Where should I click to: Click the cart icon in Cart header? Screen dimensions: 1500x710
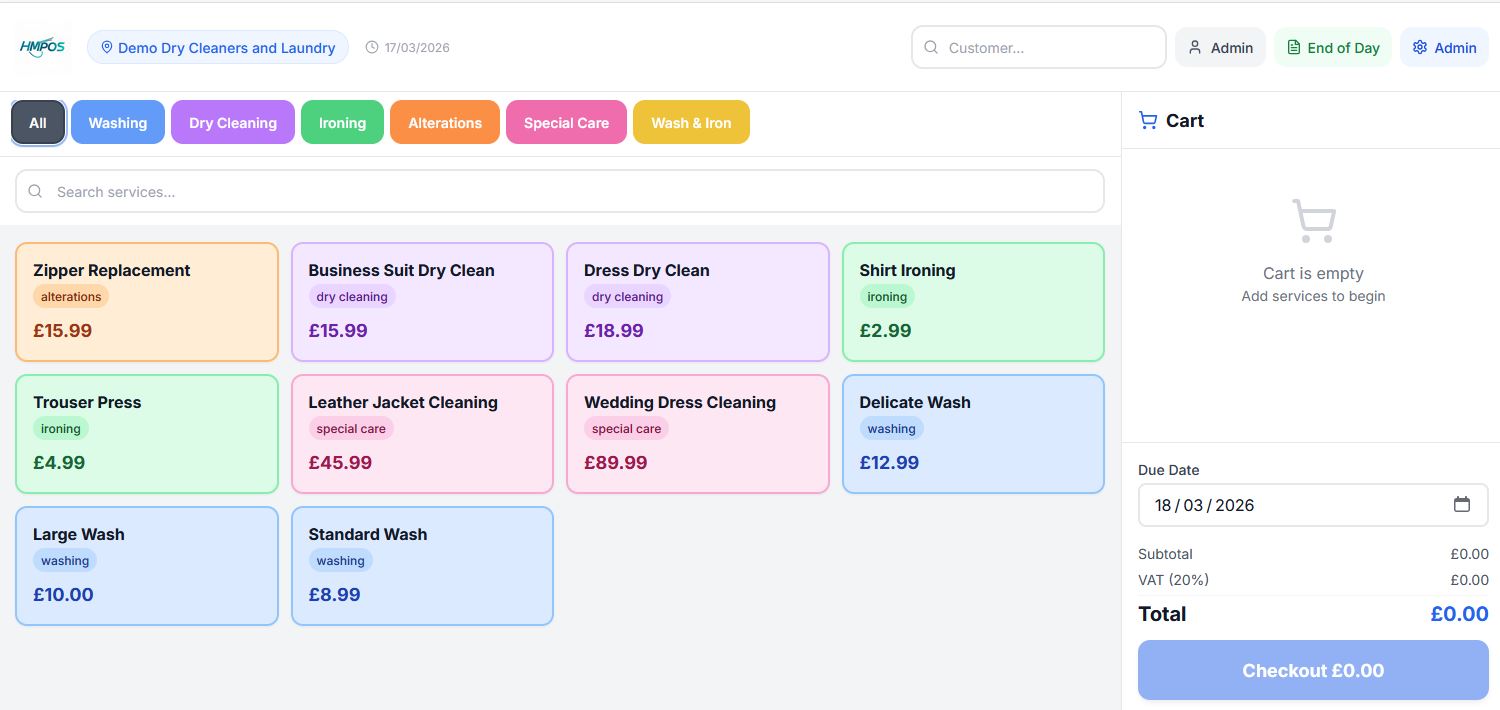coord(1148,120)
